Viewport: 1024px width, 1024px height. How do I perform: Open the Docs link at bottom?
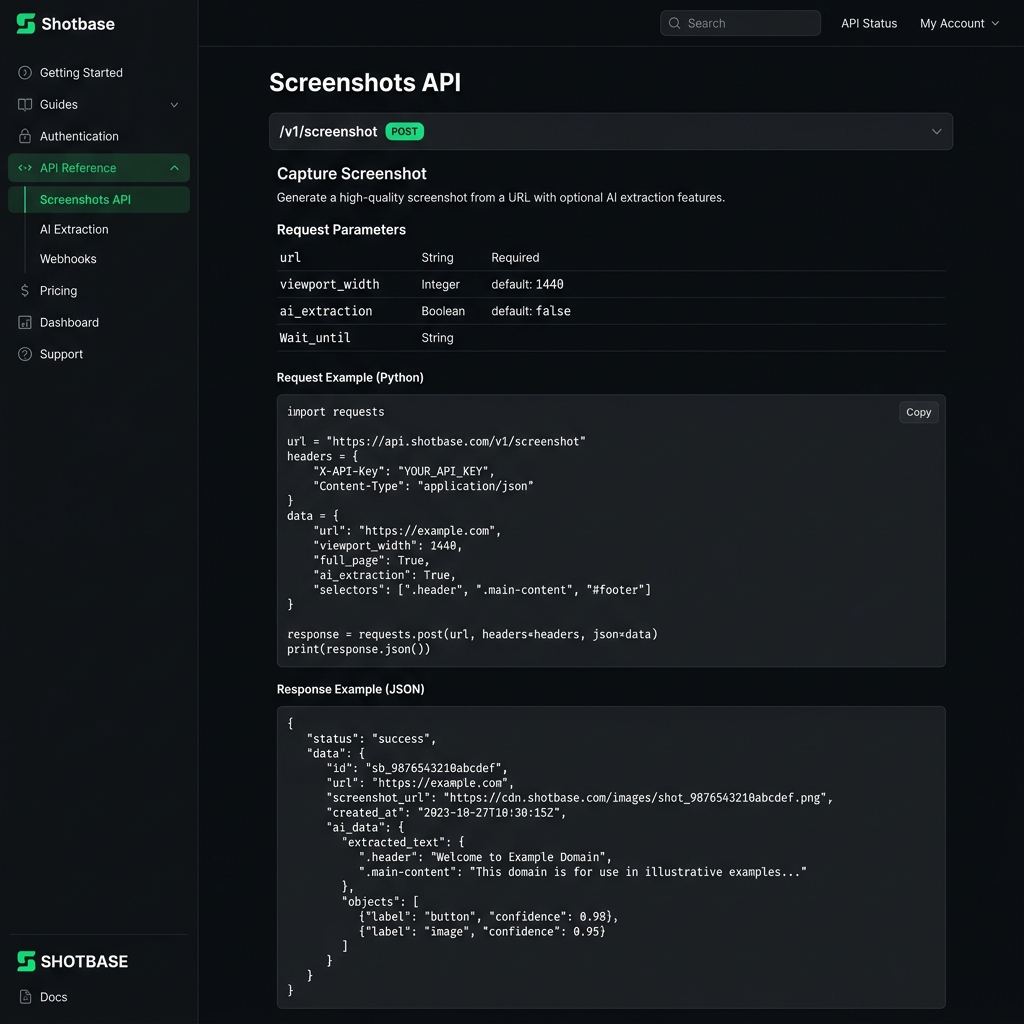click(54, 997)
